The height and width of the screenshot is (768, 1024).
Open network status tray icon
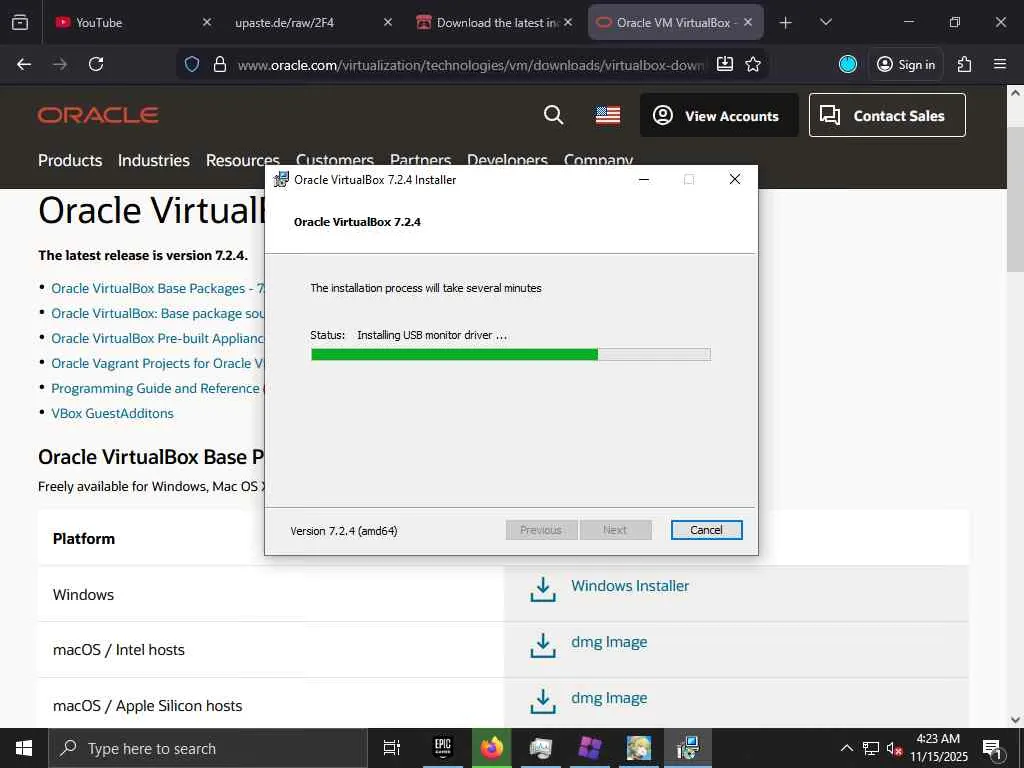pyautogui.click(x=871, y=748)
